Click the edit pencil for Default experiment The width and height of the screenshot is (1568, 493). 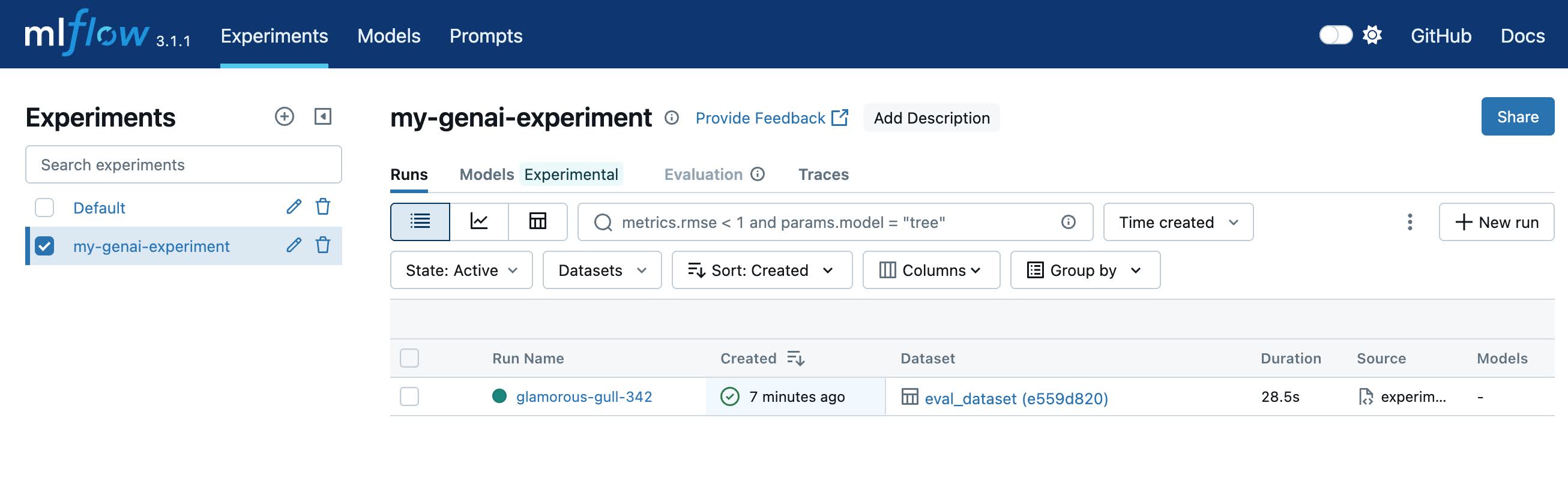(294, 208)
